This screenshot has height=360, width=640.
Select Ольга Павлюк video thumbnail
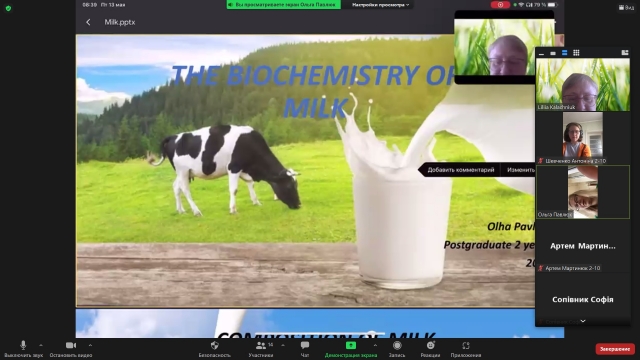point(583,192)
